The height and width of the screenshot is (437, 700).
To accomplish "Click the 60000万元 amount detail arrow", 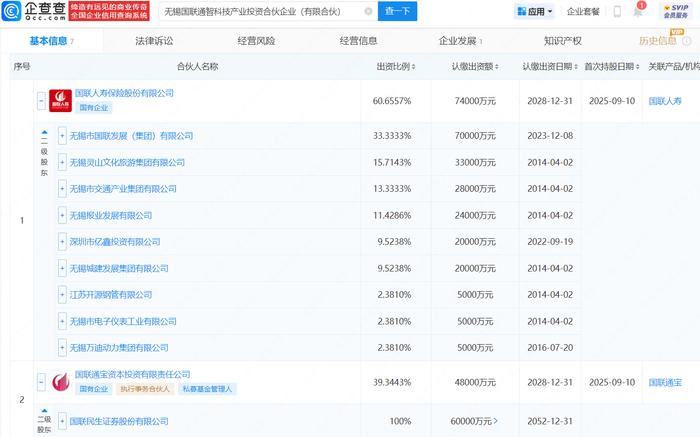I will coord(496,421).
